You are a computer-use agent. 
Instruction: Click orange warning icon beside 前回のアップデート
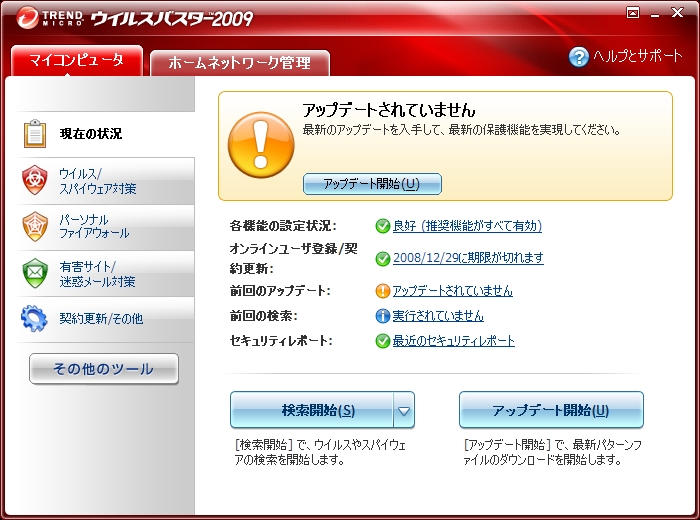[x=383, y=291]
